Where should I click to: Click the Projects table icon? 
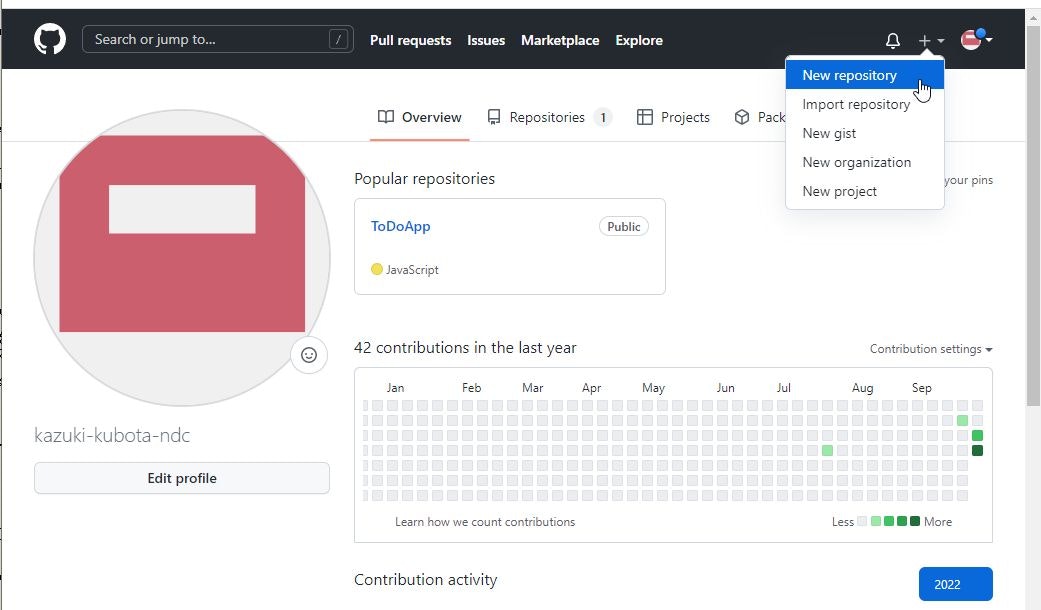645,117
